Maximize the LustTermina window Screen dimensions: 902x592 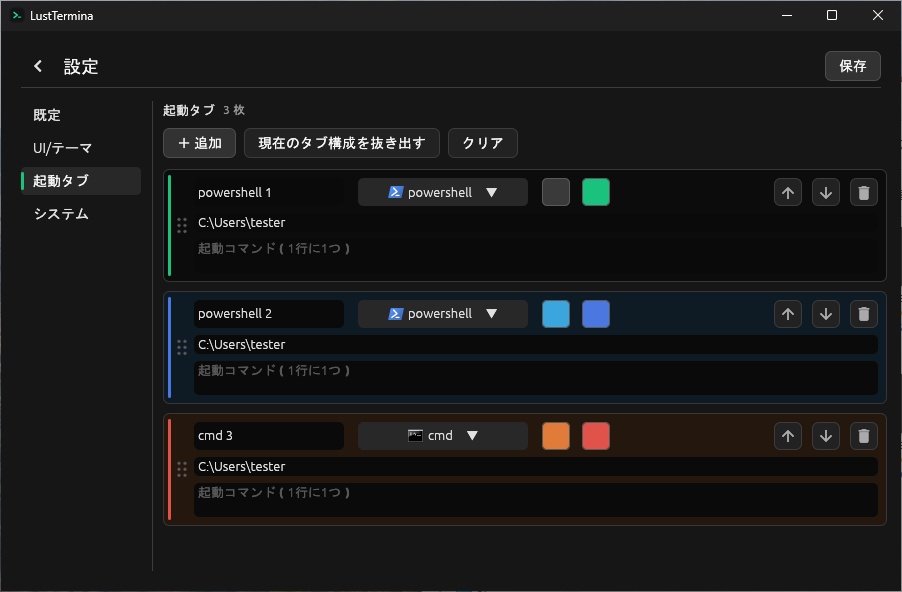click(x=832, y=16)
